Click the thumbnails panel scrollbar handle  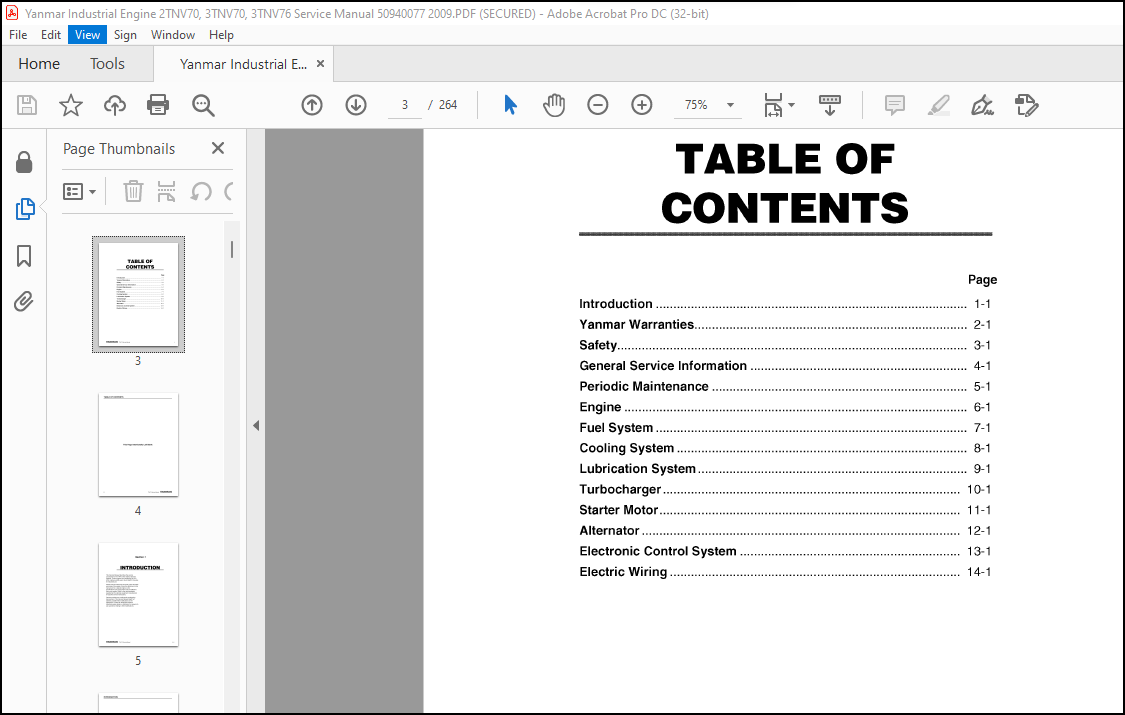[x=232, y=250]
